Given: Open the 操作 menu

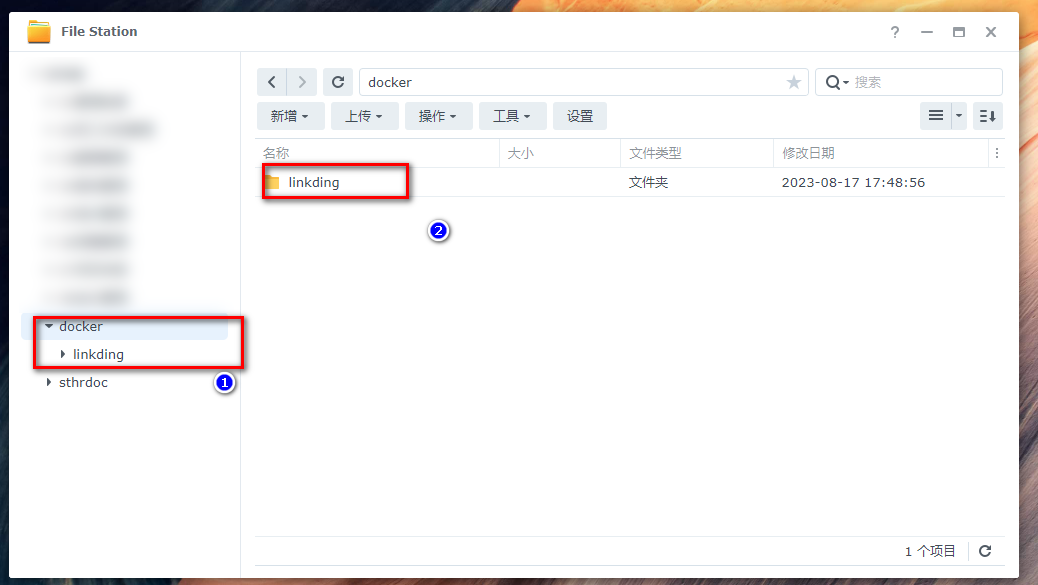Looking at the screenshot, I should click(x=438, y=116).
